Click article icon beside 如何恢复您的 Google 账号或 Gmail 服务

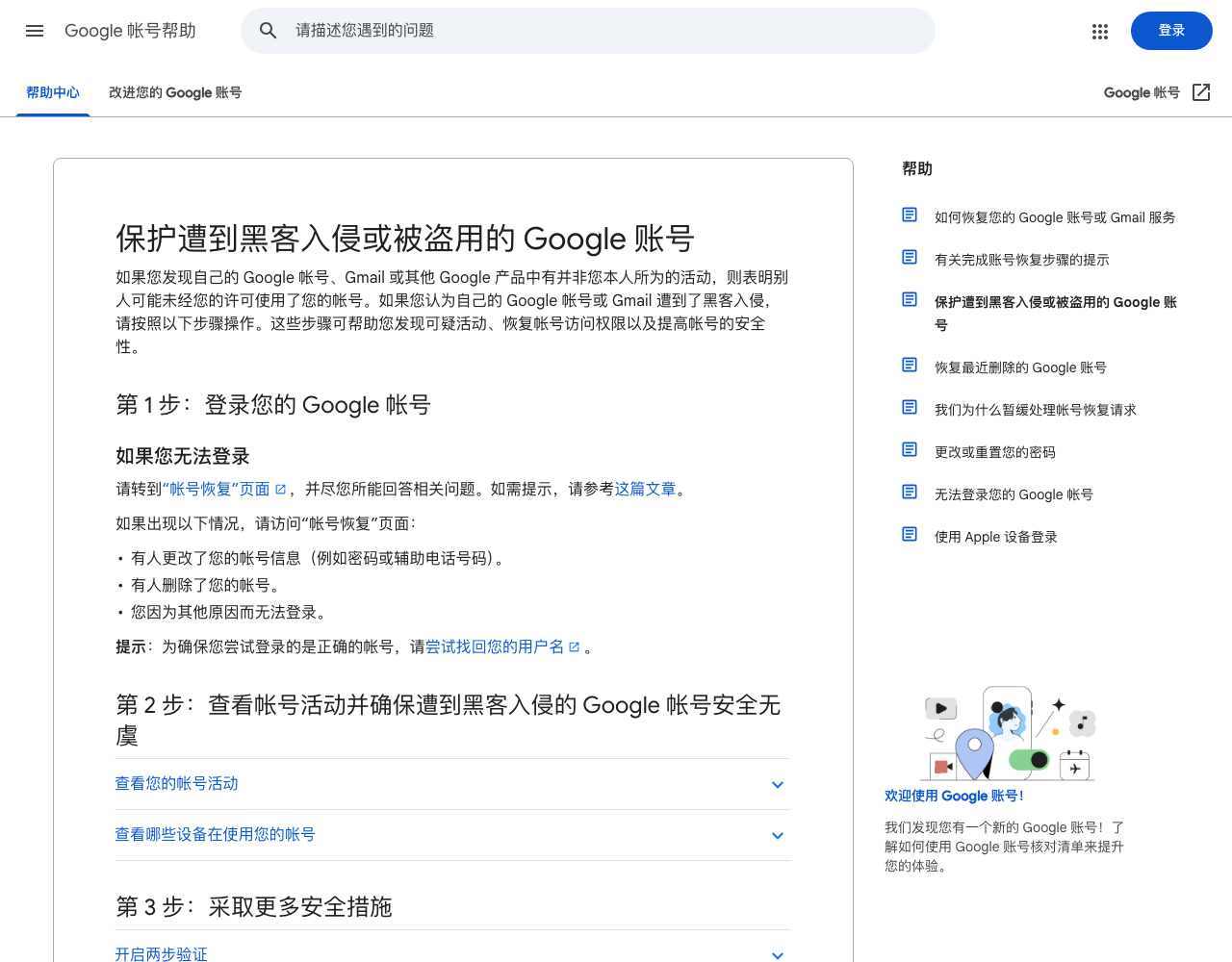(x=910, y=215)
